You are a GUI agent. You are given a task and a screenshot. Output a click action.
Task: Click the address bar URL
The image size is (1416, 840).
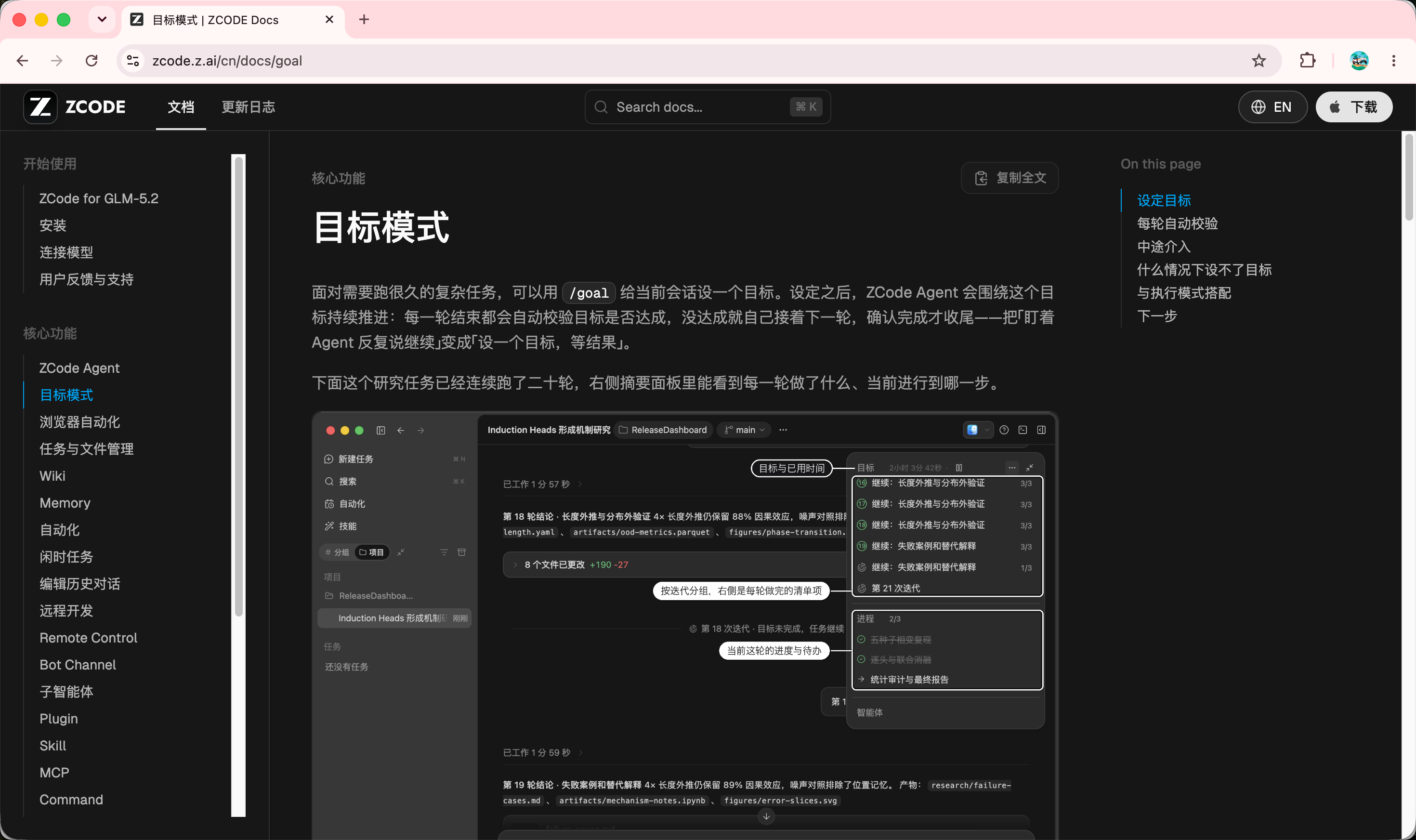(x=227, y=61)
